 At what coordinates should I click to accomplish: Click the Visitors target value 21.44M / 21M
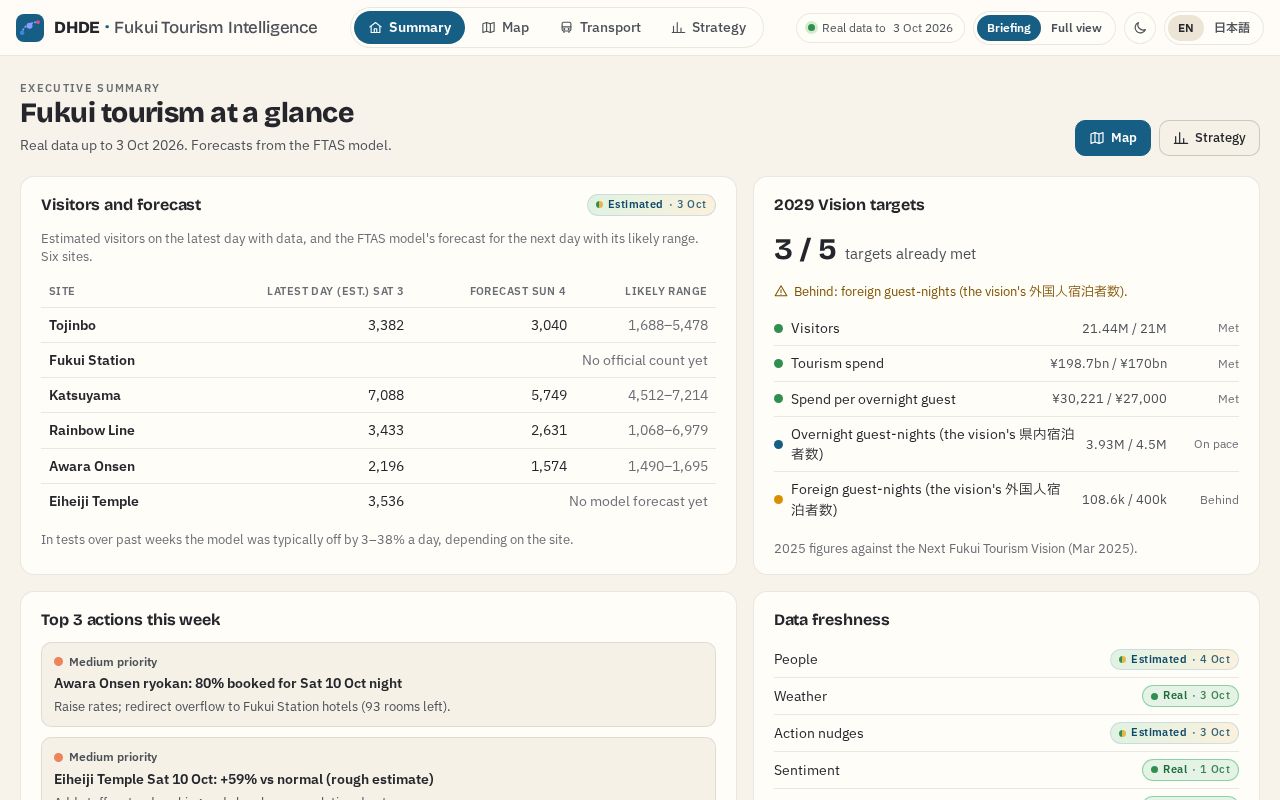click(x=1124, y=328)
